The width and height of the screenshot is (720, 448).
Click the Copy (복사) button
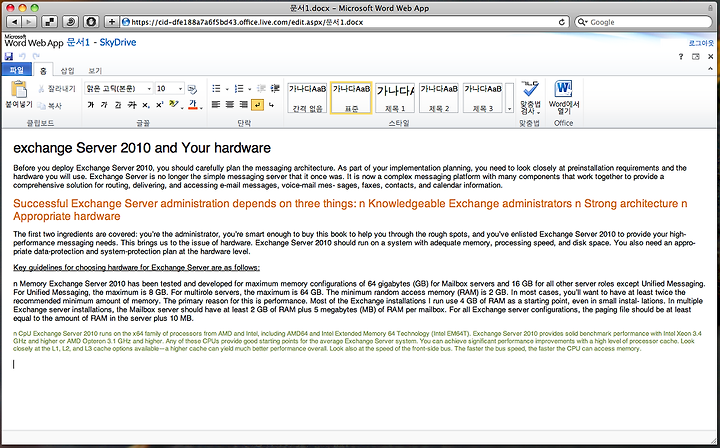(50, 106)
